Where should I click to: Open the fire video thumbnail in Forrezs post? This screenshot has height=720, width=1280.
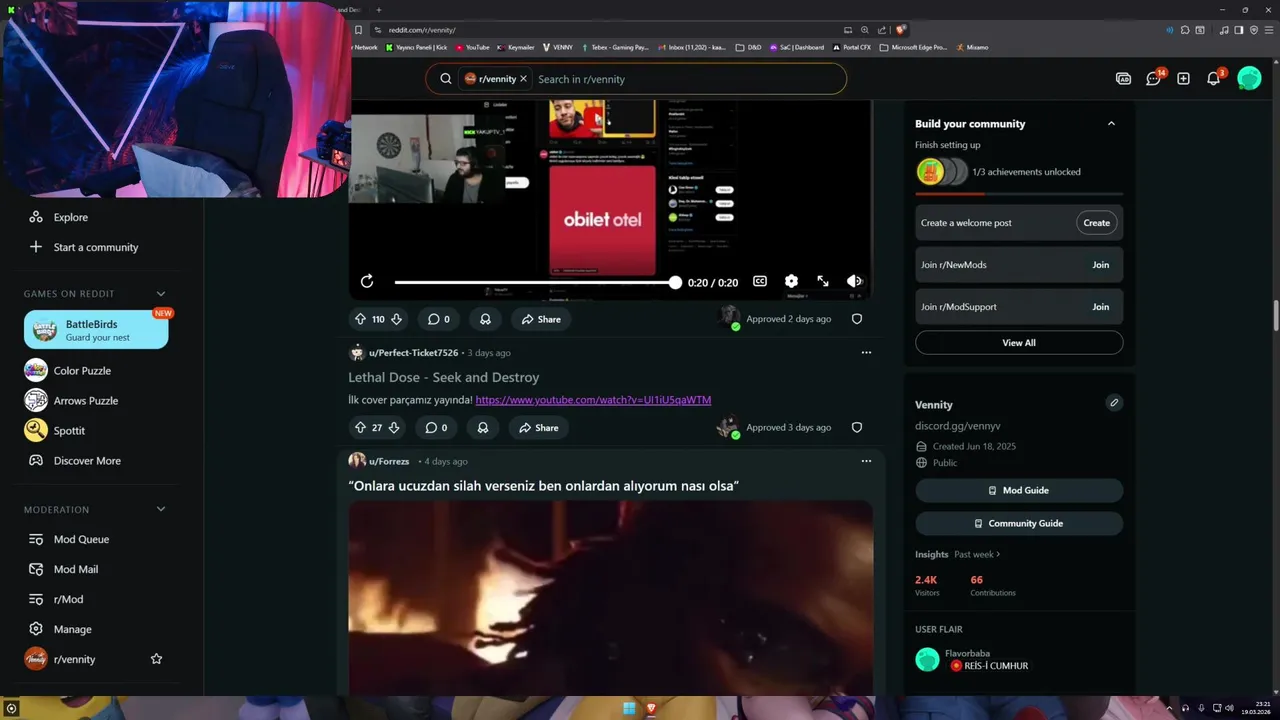coord(610,598)
